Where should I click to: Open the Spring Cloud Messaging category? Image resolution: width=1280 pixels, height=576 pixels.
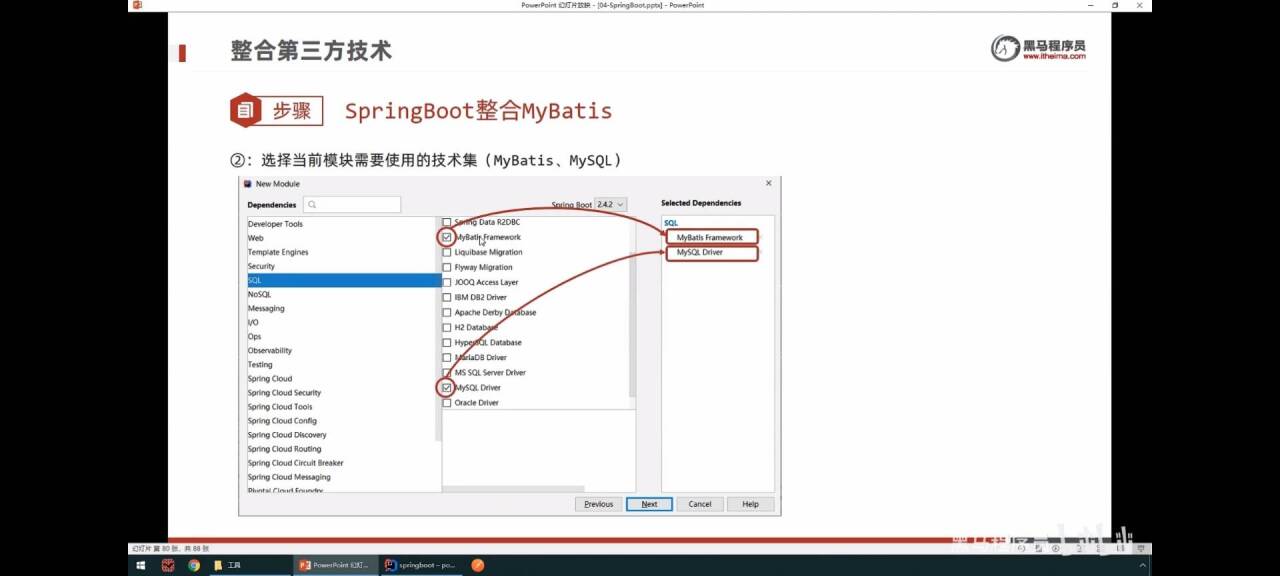point(289,476)
